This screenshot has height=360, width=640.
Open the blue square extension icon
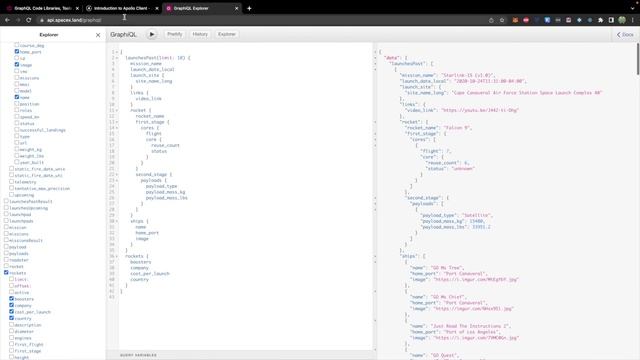547,20
